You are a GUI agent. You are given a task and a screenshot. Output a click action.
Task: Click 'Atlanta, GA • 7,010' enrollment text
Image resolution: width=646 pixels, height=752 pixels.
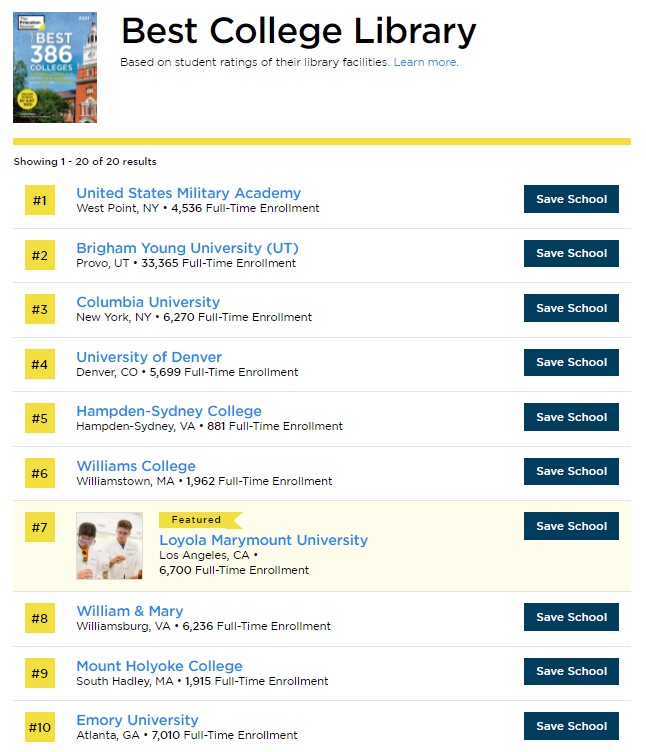pyautogui.click(x=187, y=735)
